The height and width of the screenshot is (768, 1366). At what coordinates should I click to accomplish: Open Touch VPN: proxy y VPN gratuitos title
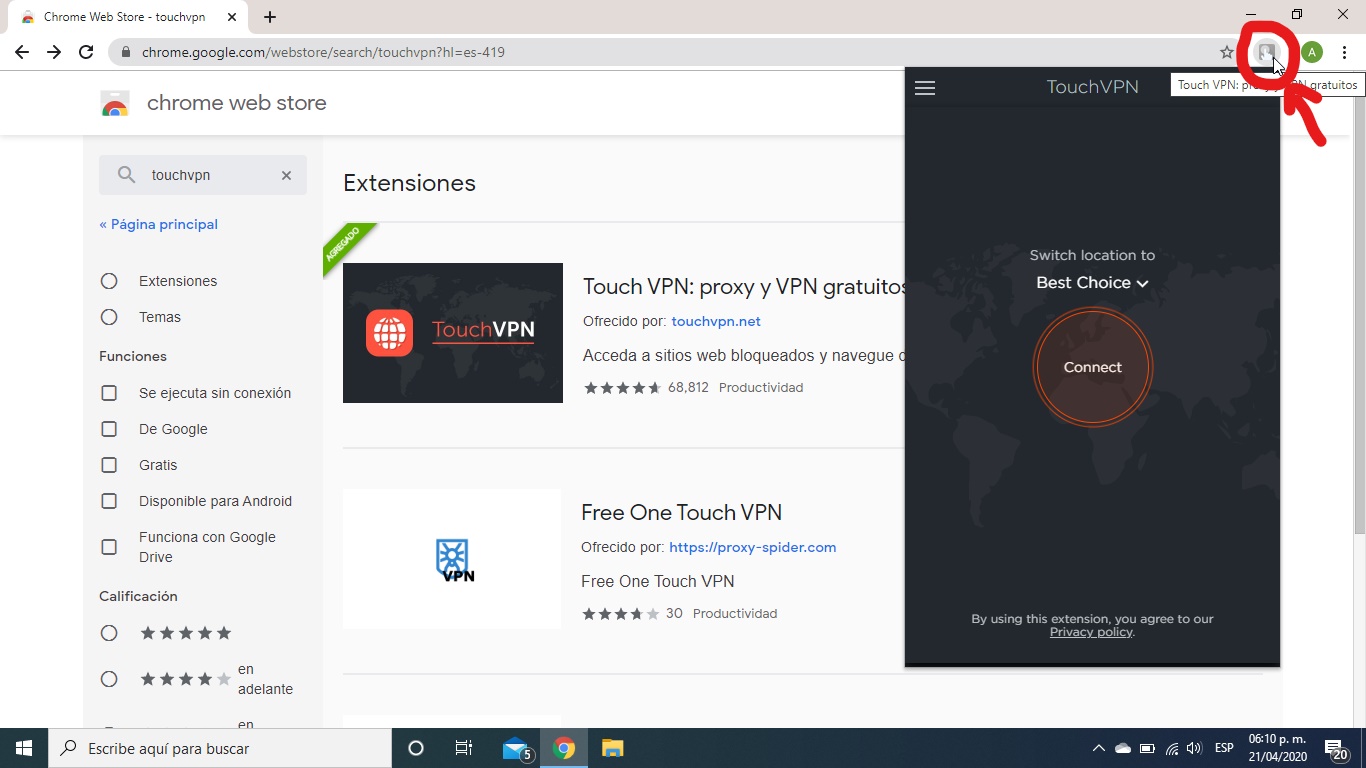745,287
